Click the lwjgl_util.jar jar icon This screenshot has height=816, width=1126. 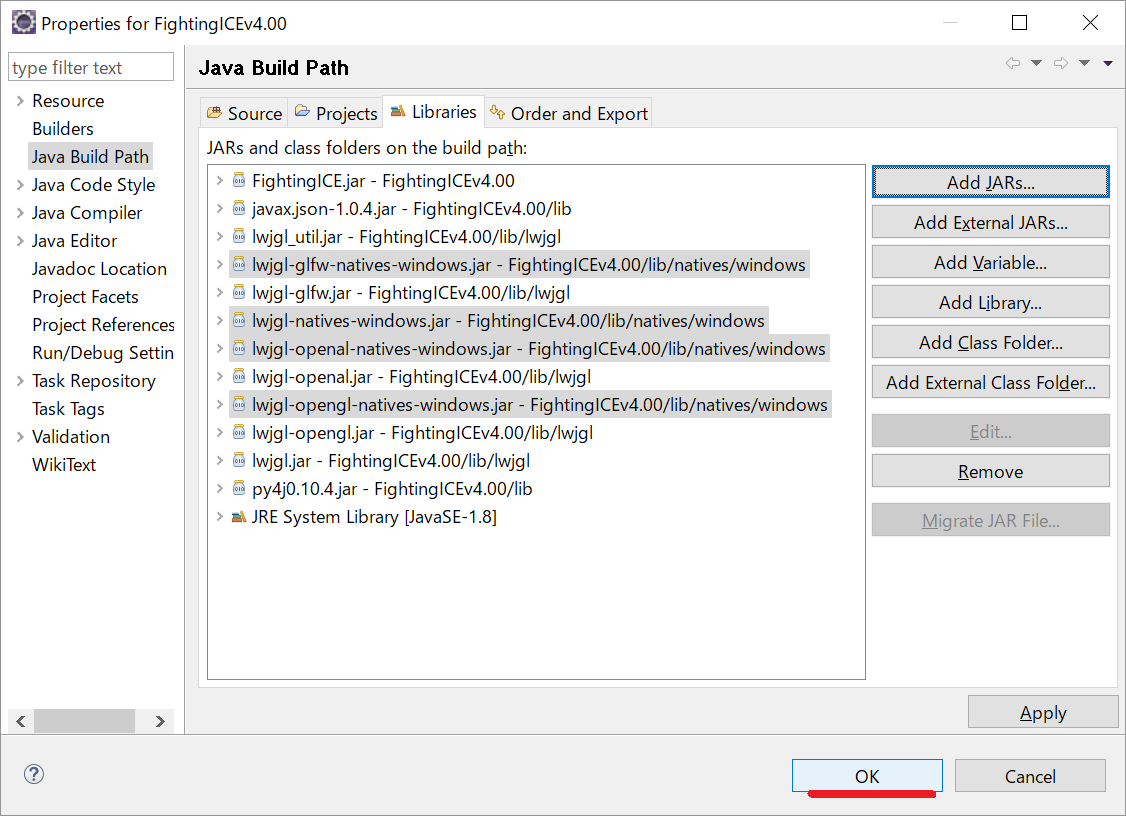click(239, 237)
